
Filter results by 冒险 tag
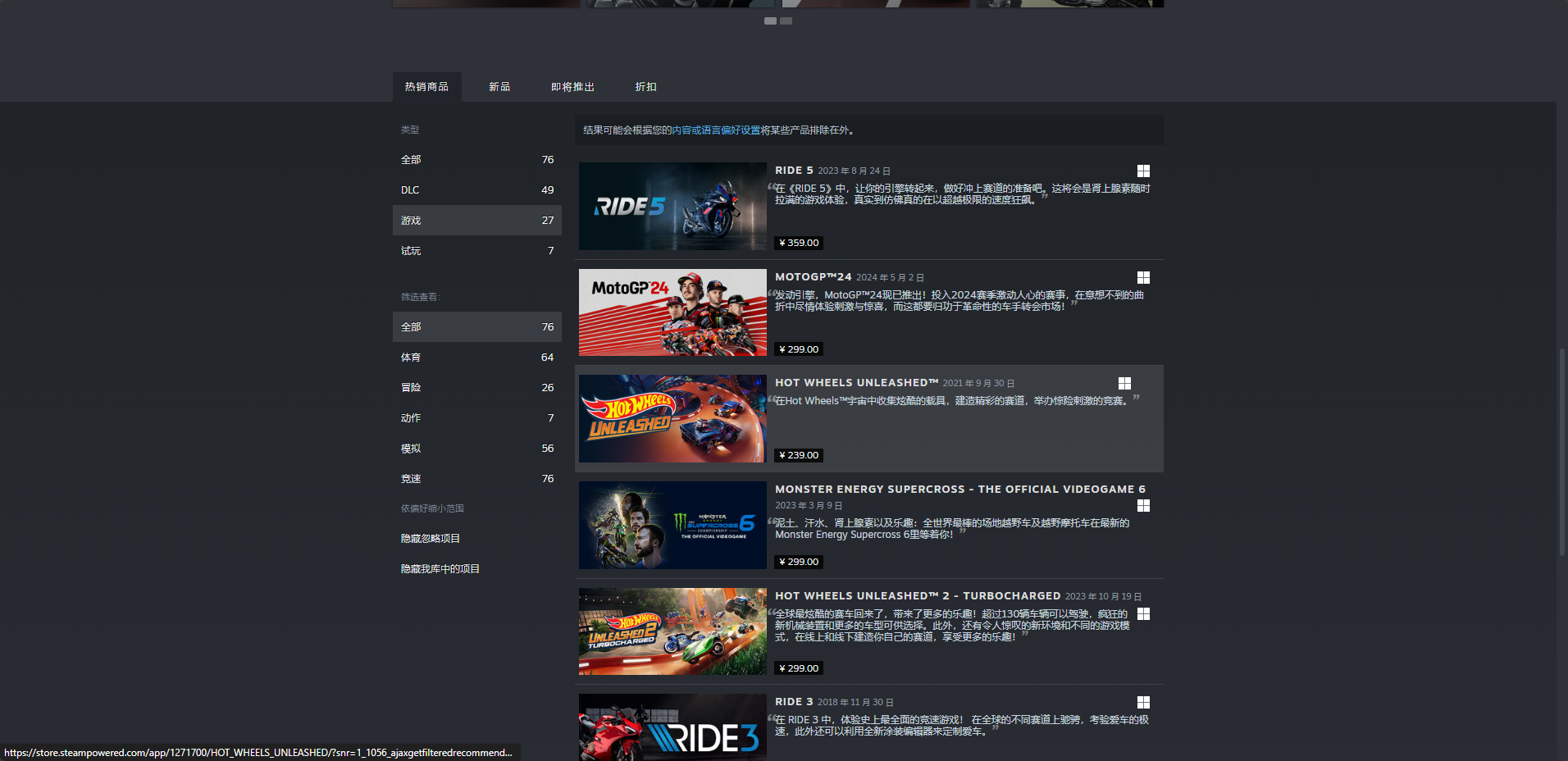(477, 388)
